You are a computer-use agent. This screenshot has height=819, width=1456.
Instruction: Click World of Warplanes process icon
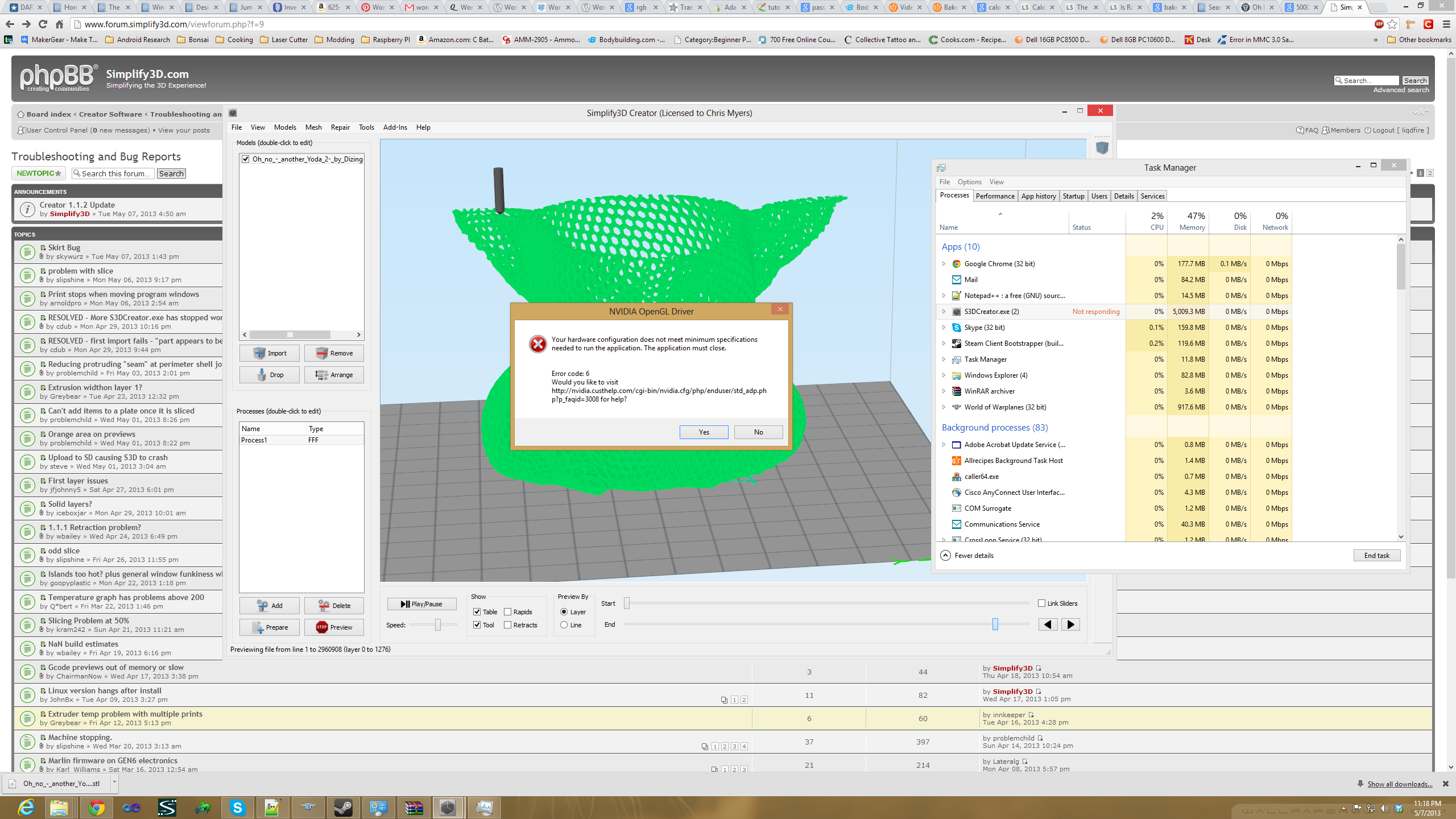tap(957, 407)
